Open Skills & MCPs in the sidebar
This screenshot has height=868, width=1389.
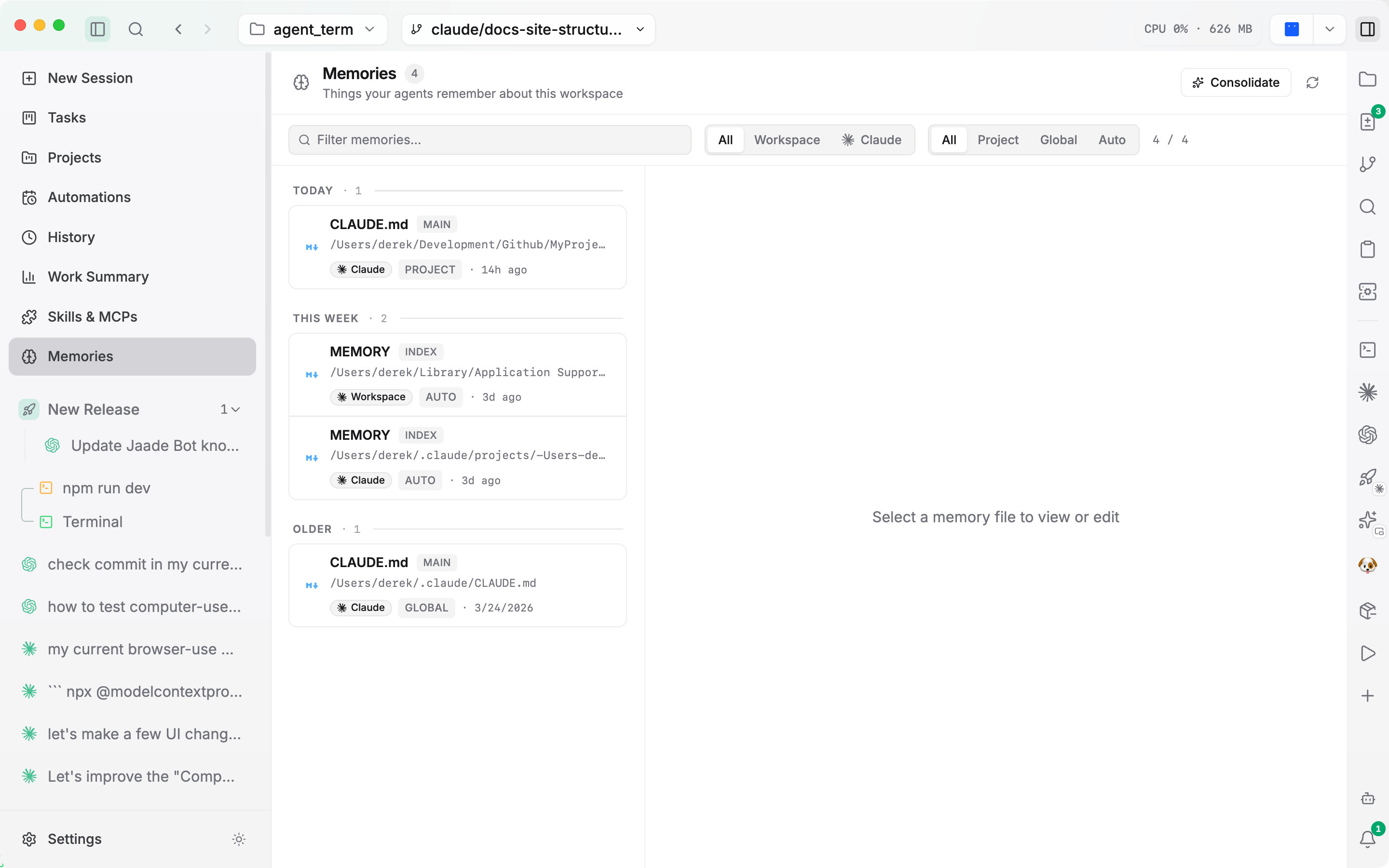point(132,316)
